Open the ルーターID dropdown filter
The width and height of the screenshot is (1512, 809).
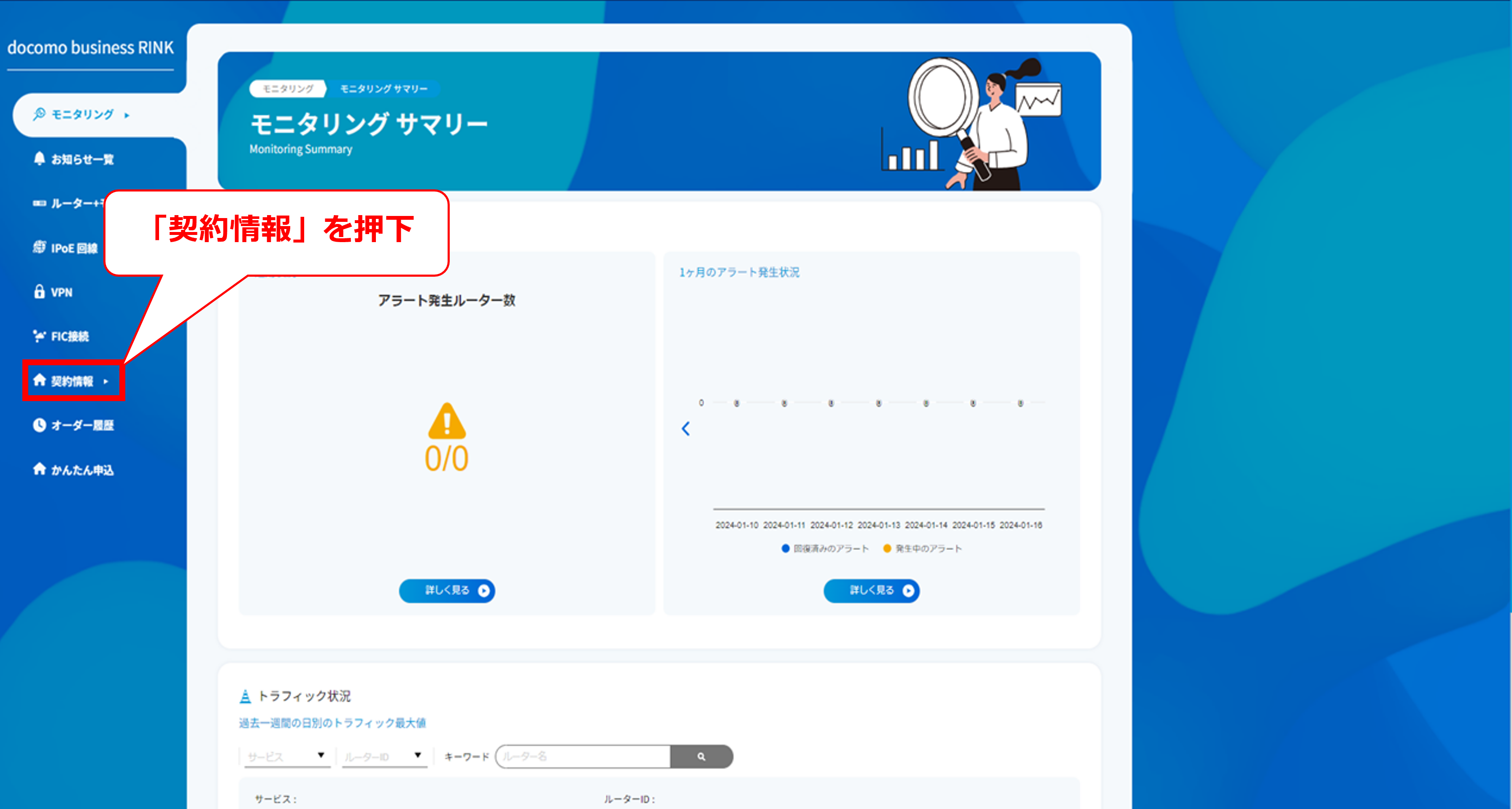(384, 756)
